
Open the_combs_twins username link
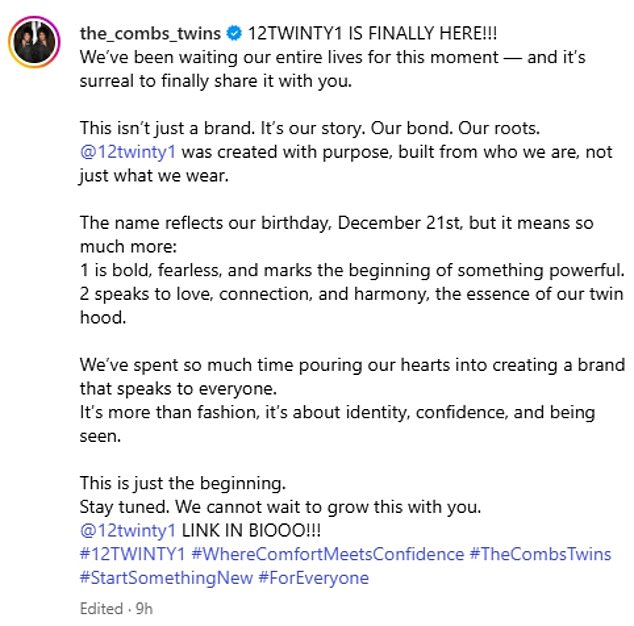pos(150,33)
